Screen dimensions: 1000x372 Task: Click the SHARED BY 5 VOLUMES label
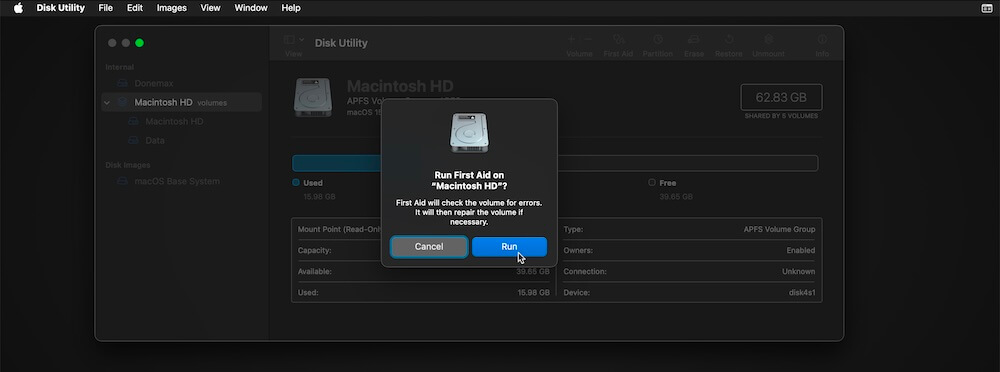coord(781,116)
